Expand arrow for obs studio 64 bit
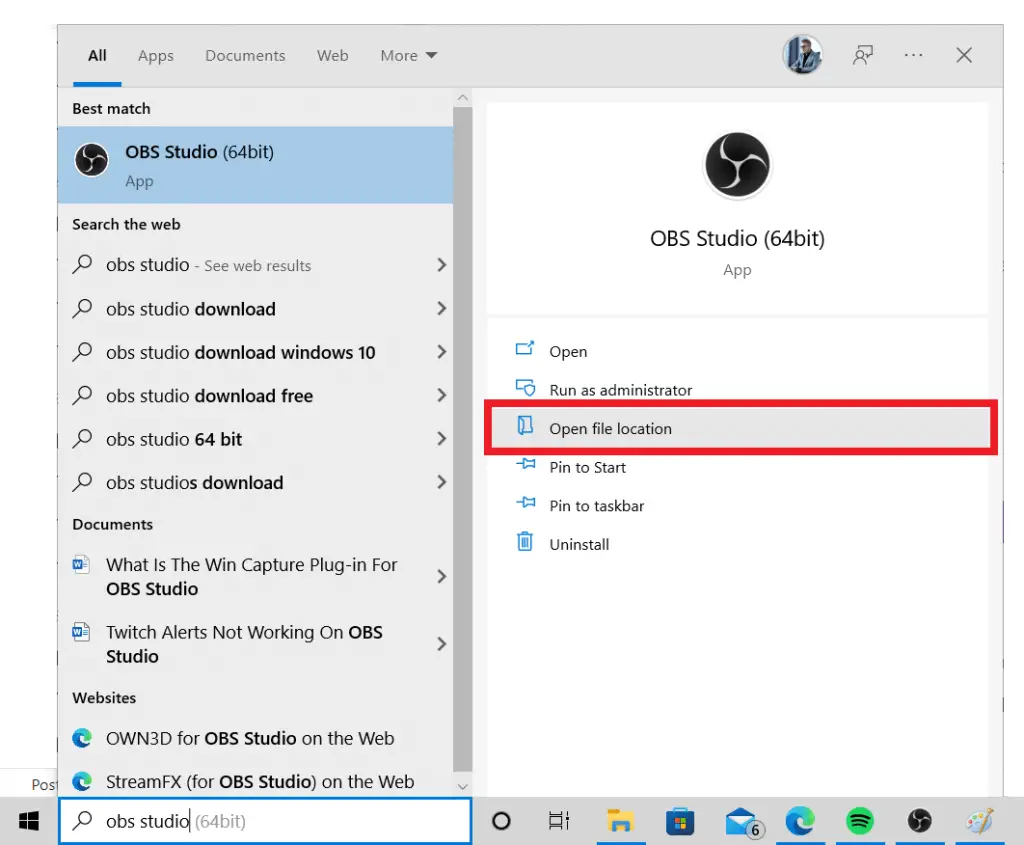 point(441,439)
